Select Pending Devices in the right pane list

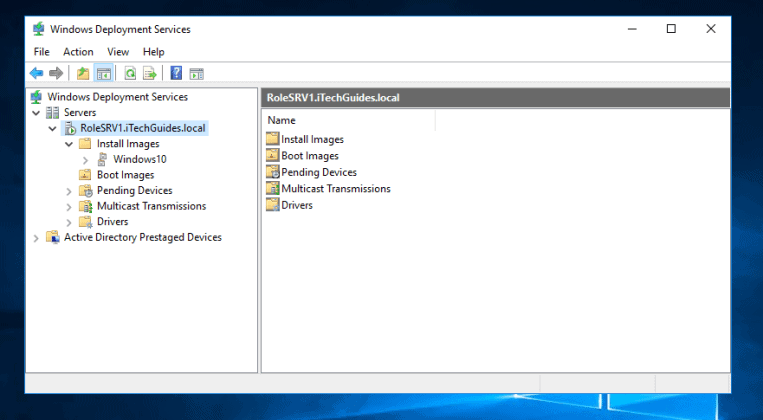[318, 172]
